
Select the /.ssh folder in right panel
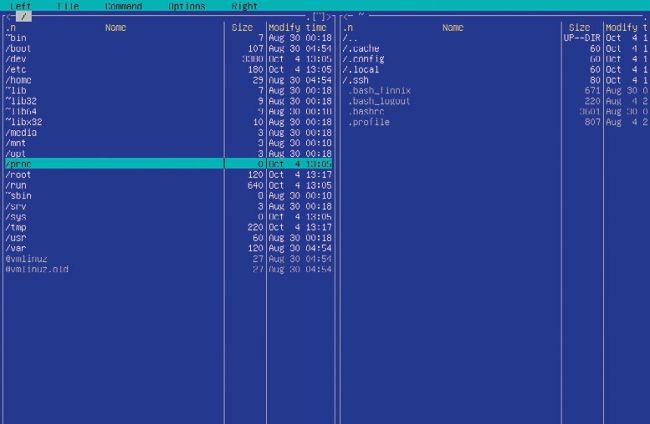357,80
